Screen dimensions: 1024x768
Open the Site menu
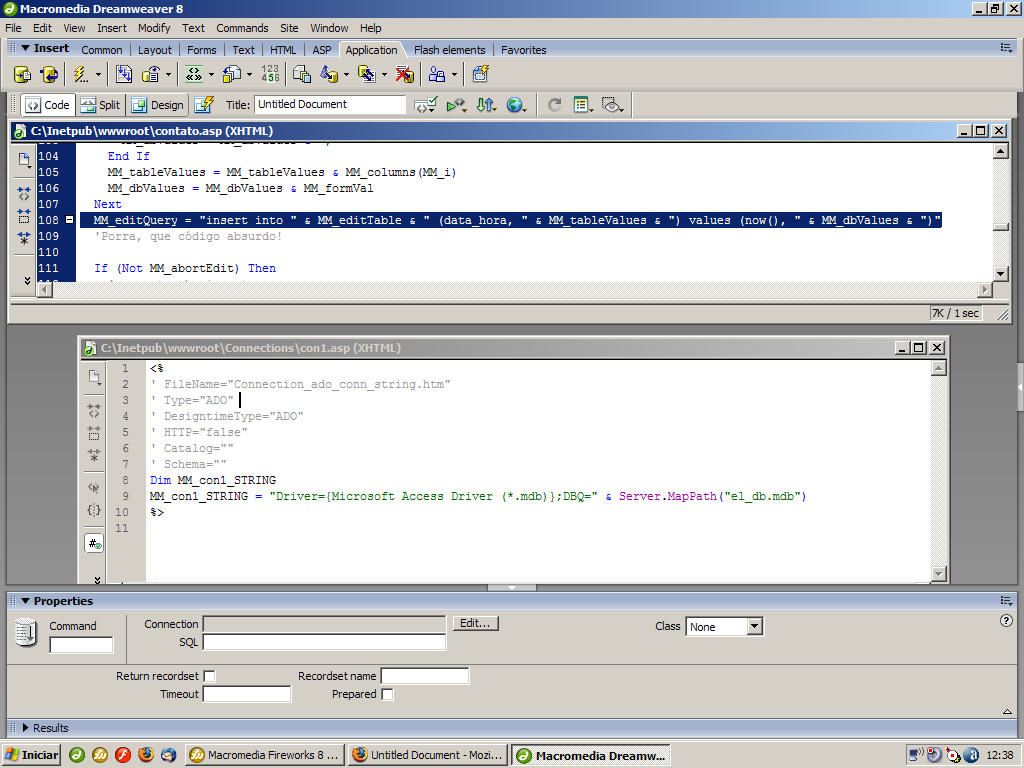289,28
